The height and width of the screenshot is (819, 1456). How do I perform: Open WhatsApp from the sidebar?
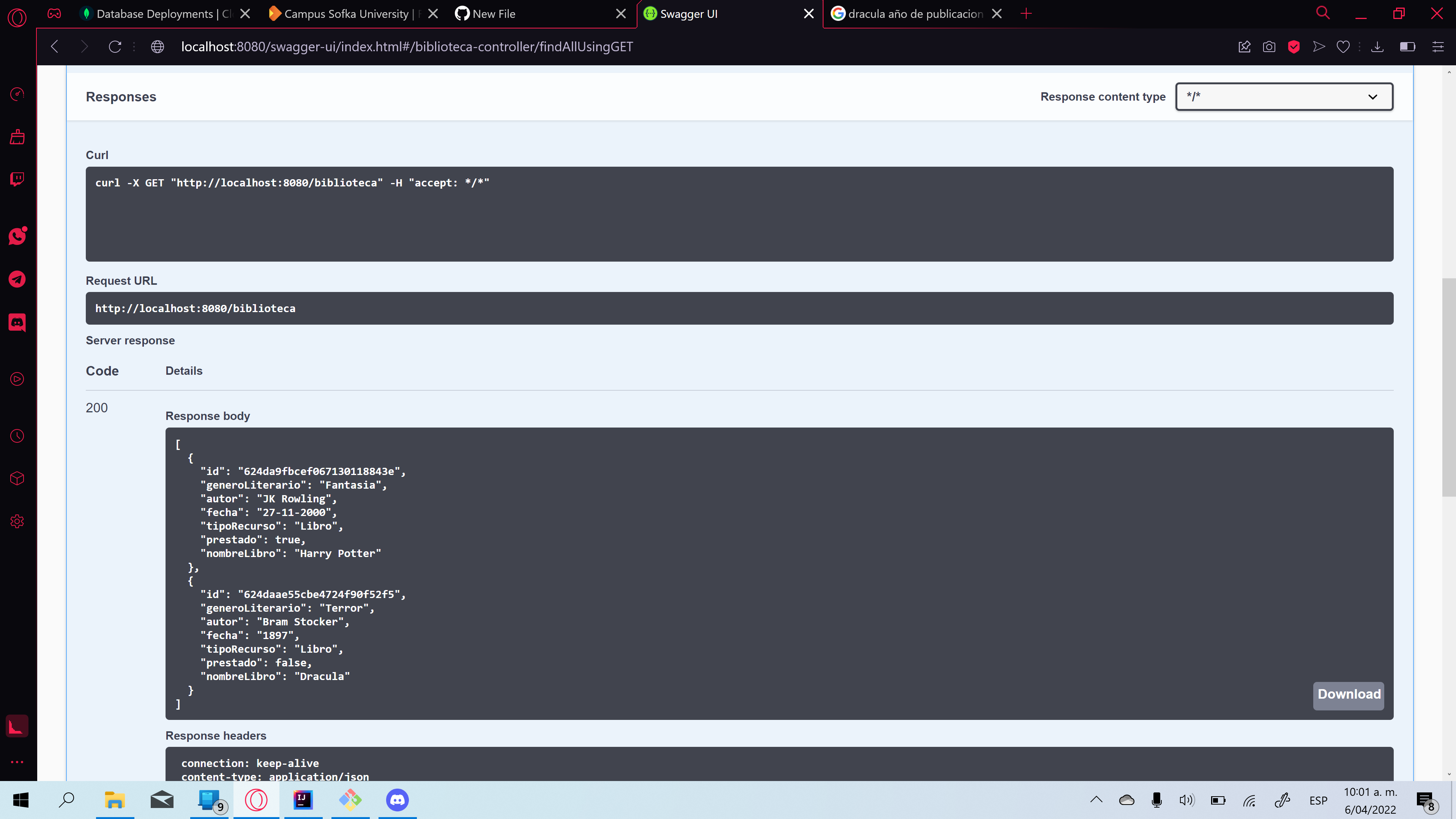[17, 236]
